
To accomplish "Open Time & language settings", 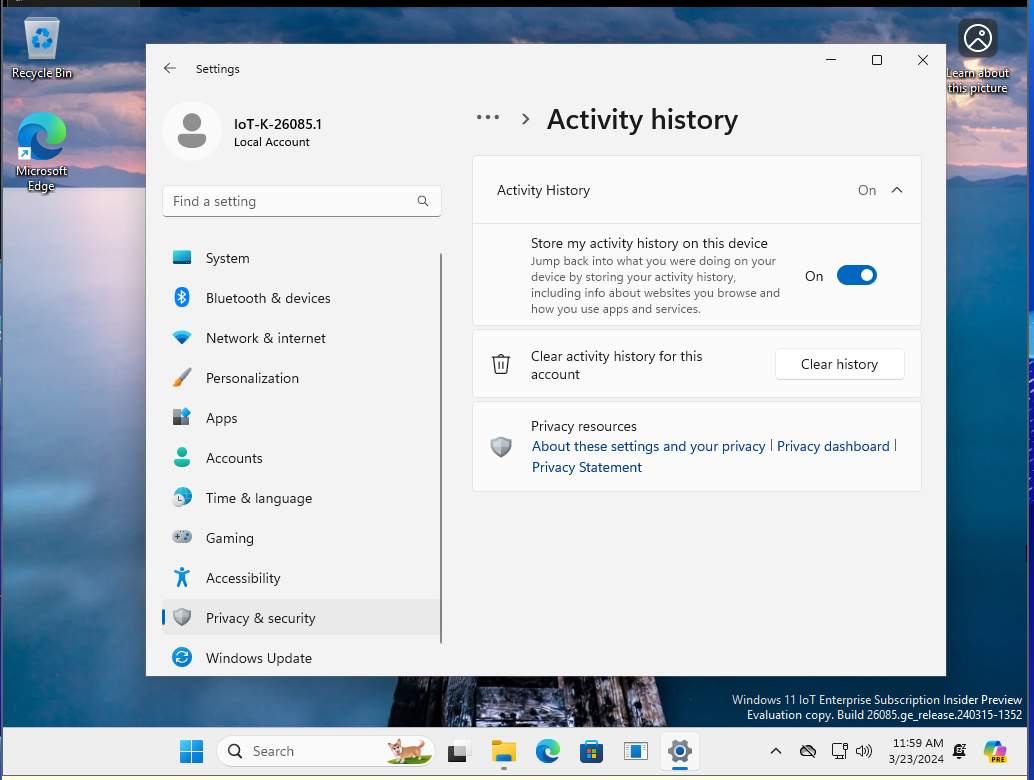I will 301,498.
